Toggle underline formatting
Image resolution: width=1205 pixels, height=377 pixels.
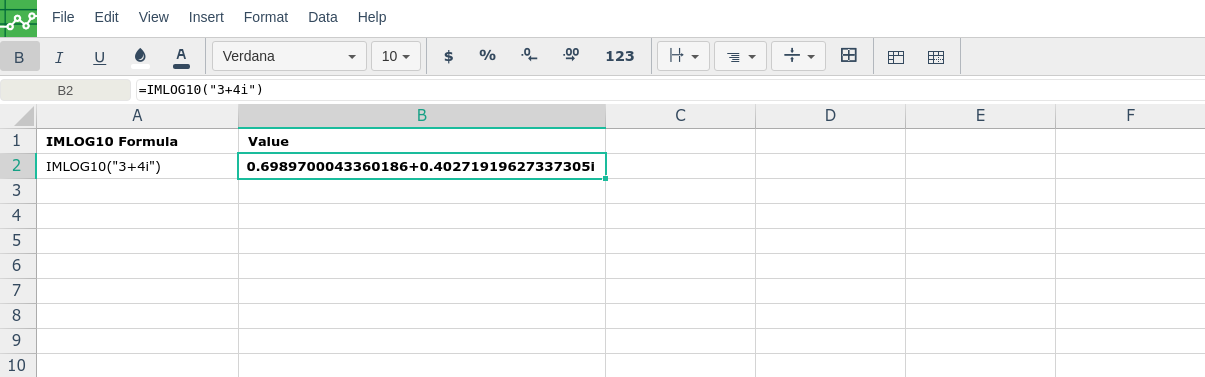tap(99, 56)
